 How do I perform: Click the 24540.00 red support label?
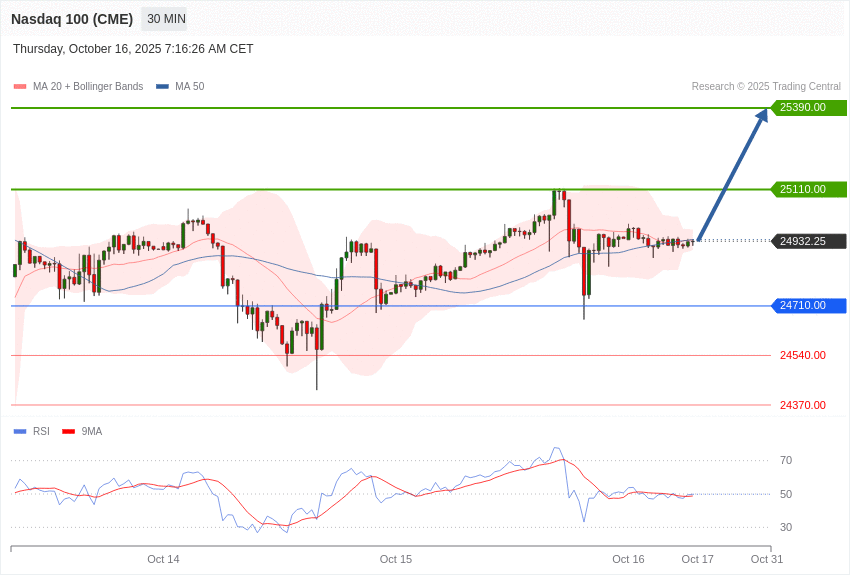803,355
